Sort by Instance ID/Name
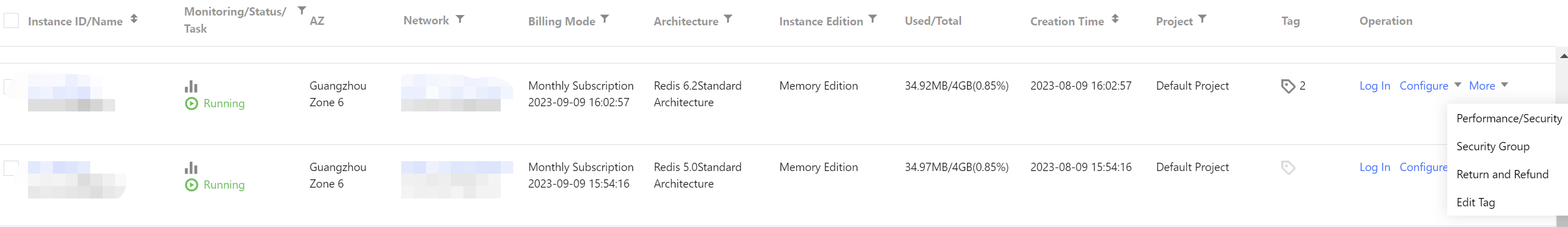 pos(134,20)
